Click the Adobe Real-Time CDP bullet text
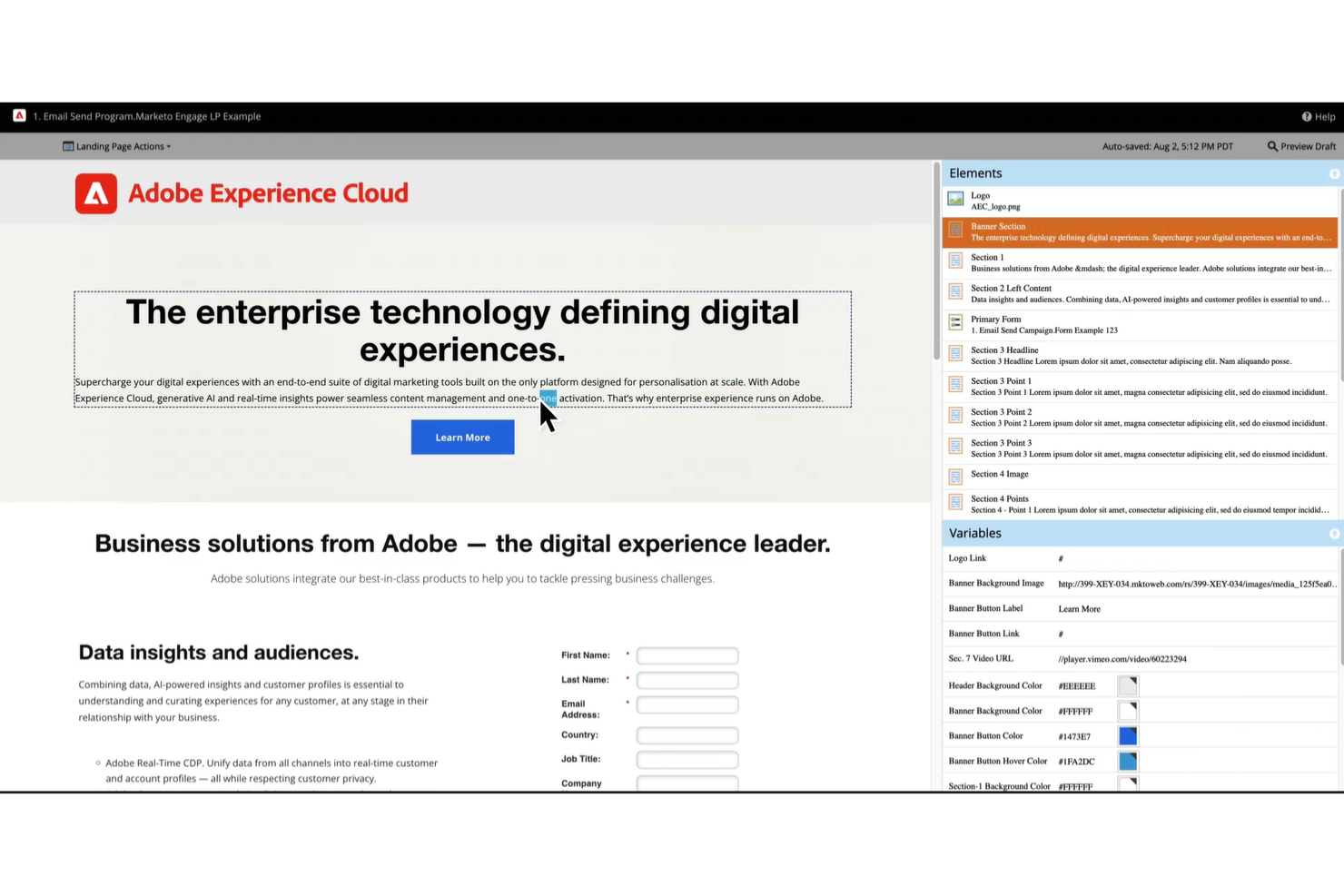The image size is (1344, 896). point(272,771)
